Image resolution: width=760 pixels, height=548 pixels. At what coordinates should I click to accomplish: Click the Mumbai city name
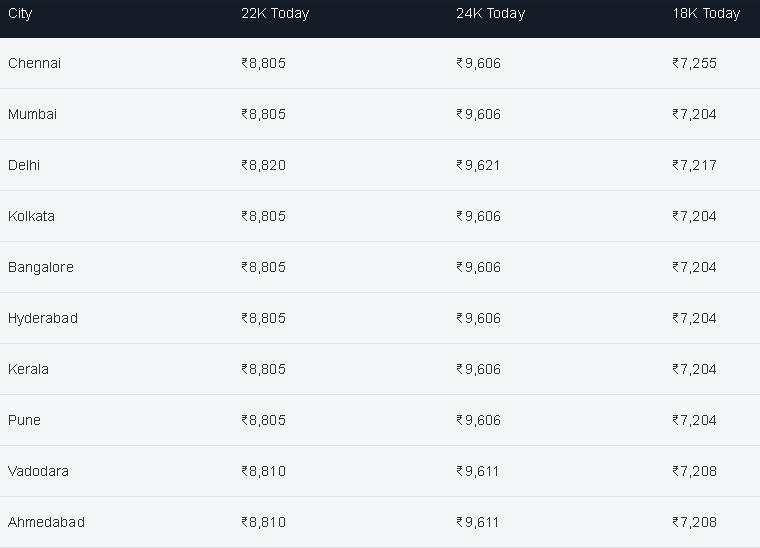point(32,114)
